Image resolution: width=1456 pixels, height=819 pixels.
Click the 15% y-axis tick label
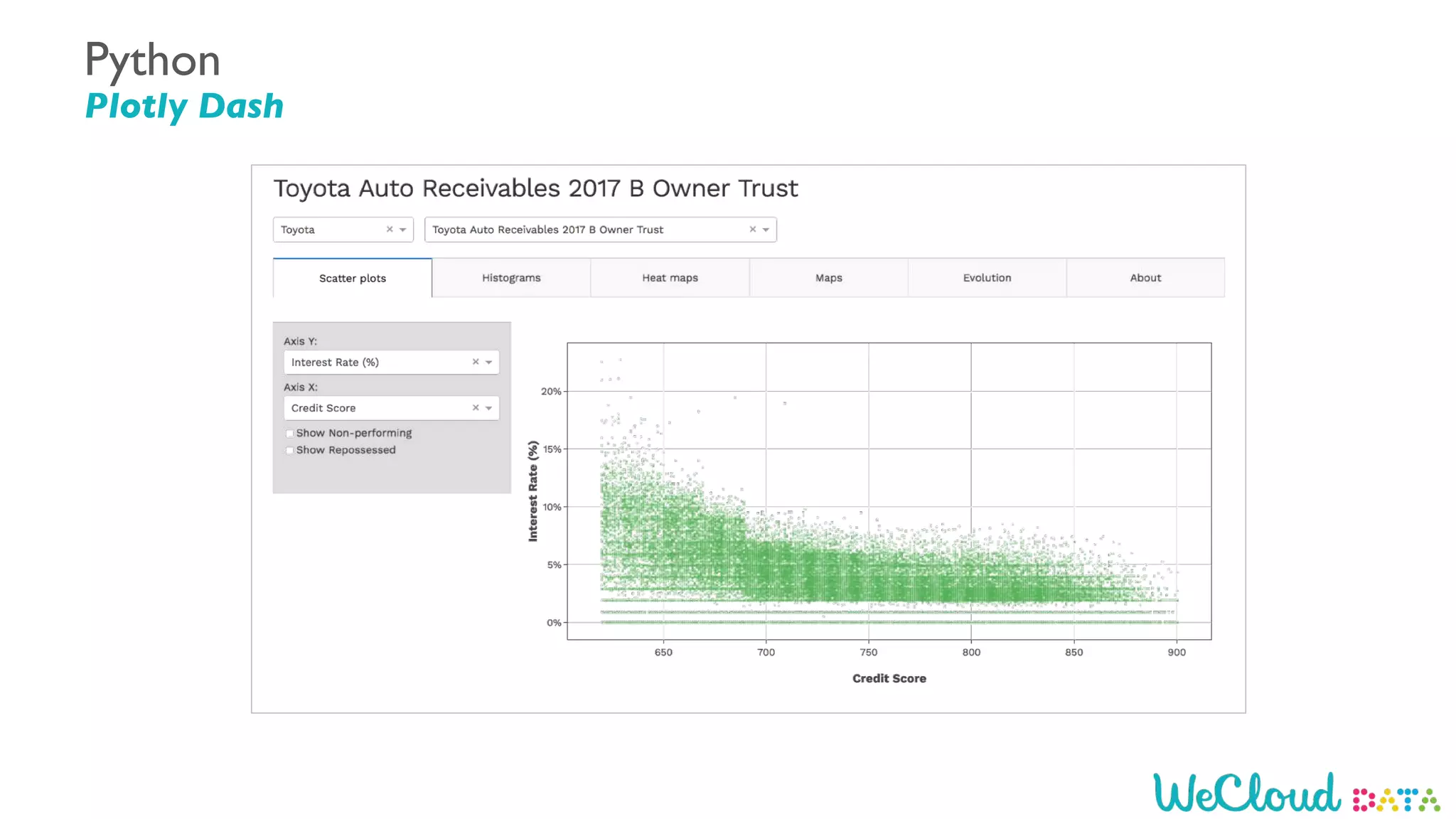pos(552,449)
